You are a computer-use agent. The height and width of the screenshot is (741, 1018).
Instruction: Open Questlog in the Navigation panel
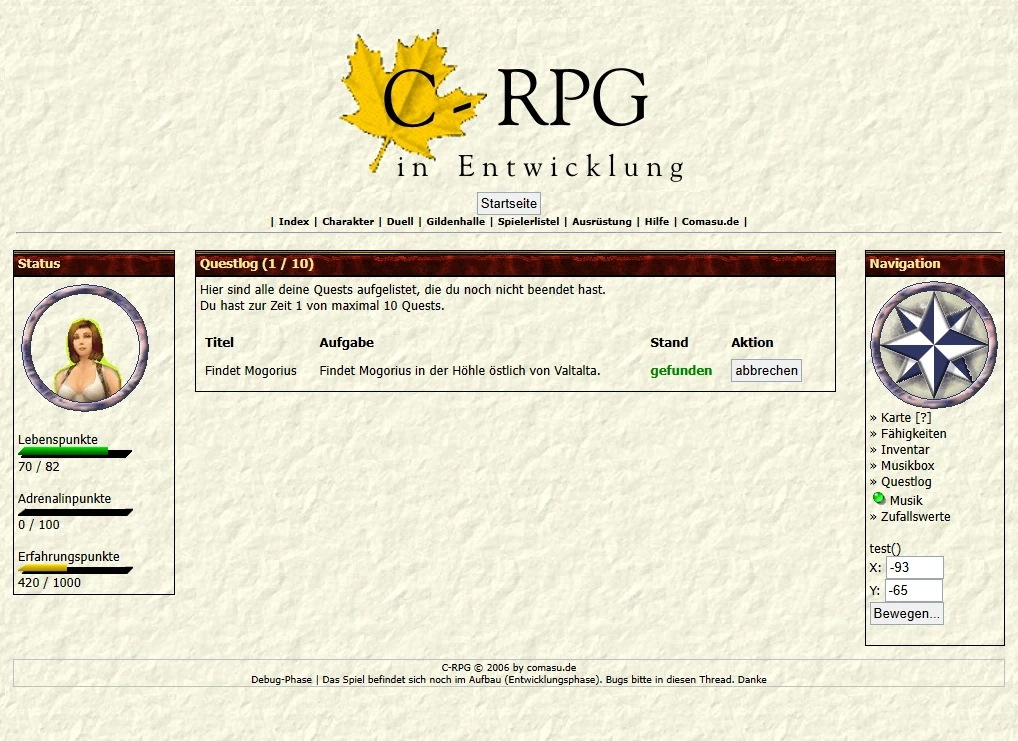point(906,482)
